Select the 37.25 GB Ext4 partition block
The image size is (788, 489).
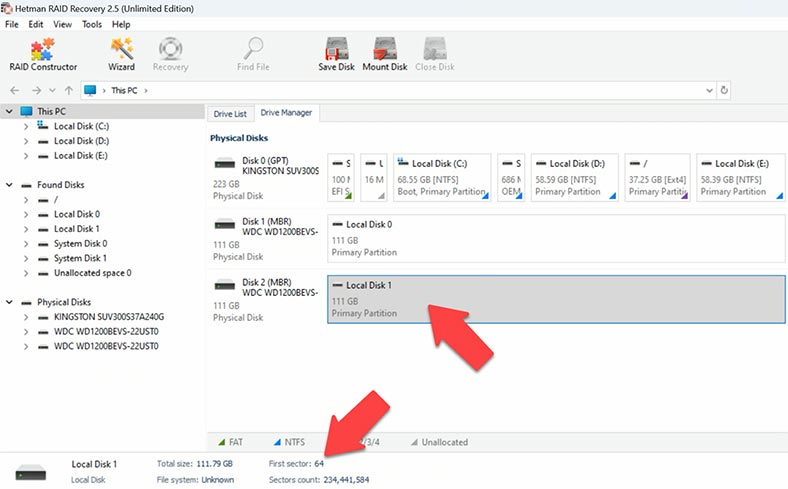pyautogui.click(x=657, y=177)
